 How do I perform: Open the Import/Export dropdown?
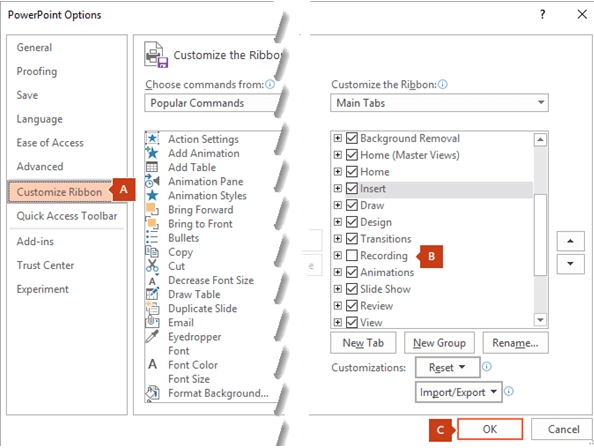pos(458,392)
